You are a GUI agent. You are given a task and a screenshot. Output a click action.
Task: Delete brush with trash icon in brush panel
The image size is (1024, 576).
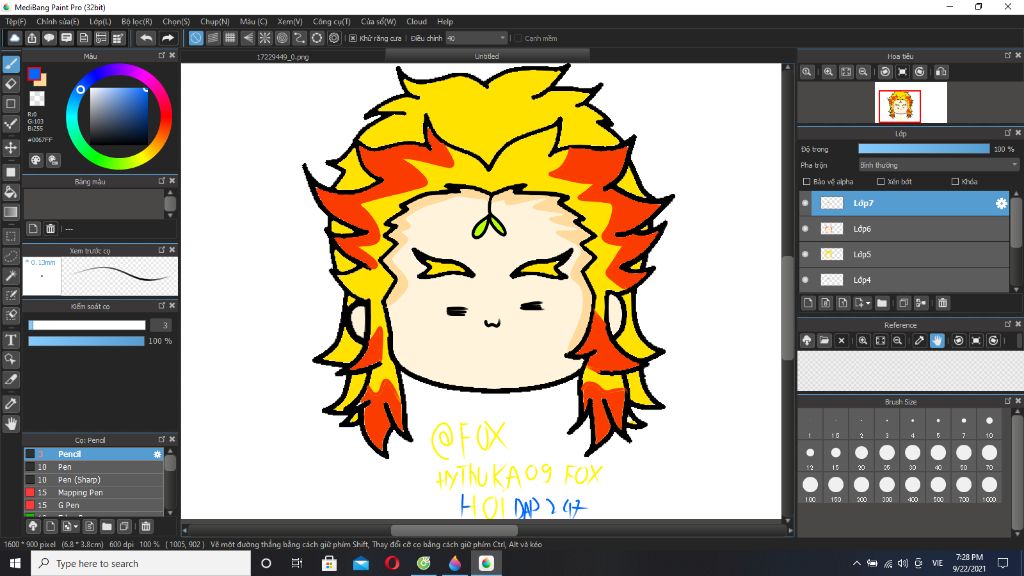coord(146,526)
